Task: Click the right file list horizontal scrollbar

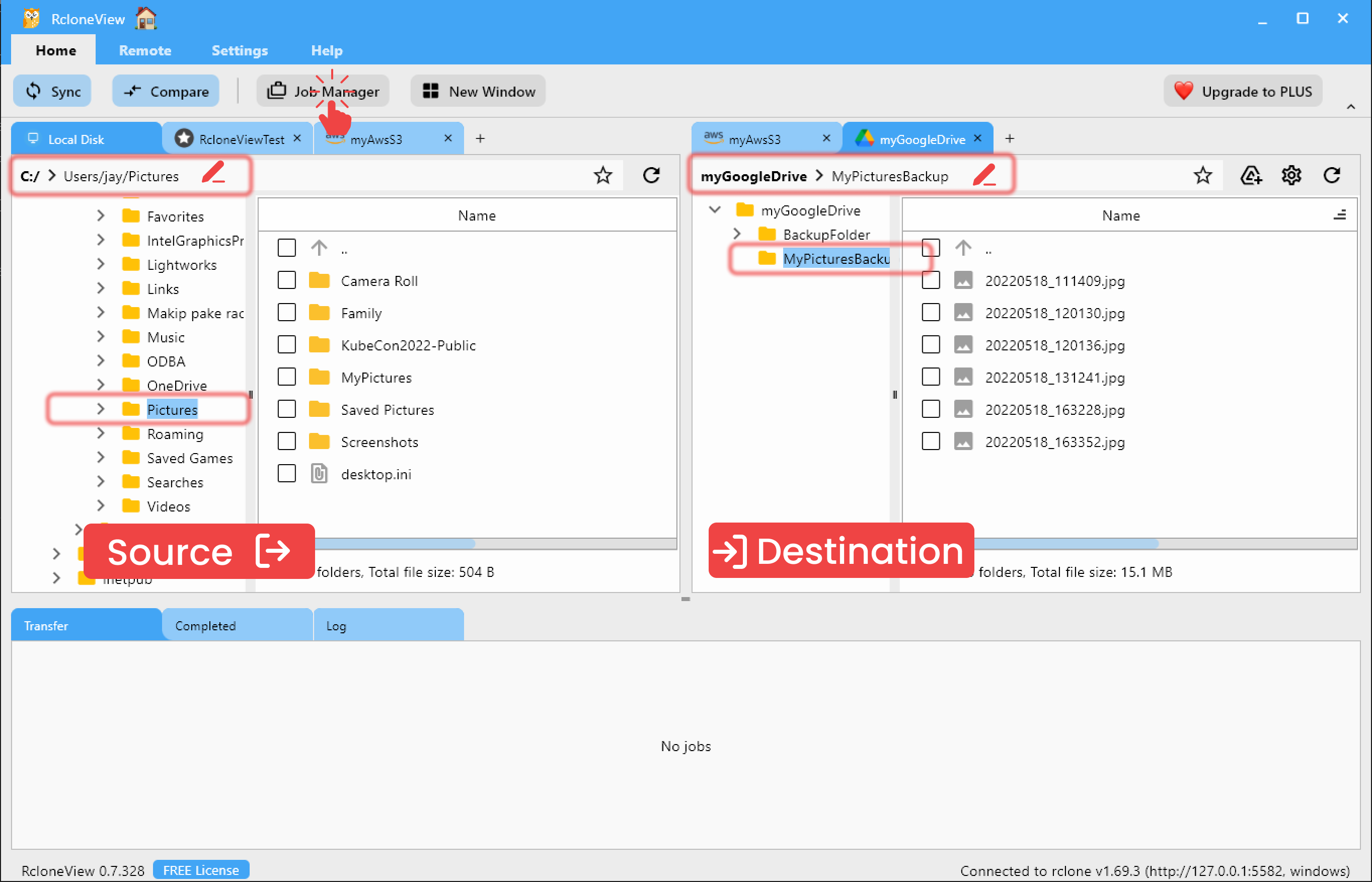Action: tap(1066, 543)
